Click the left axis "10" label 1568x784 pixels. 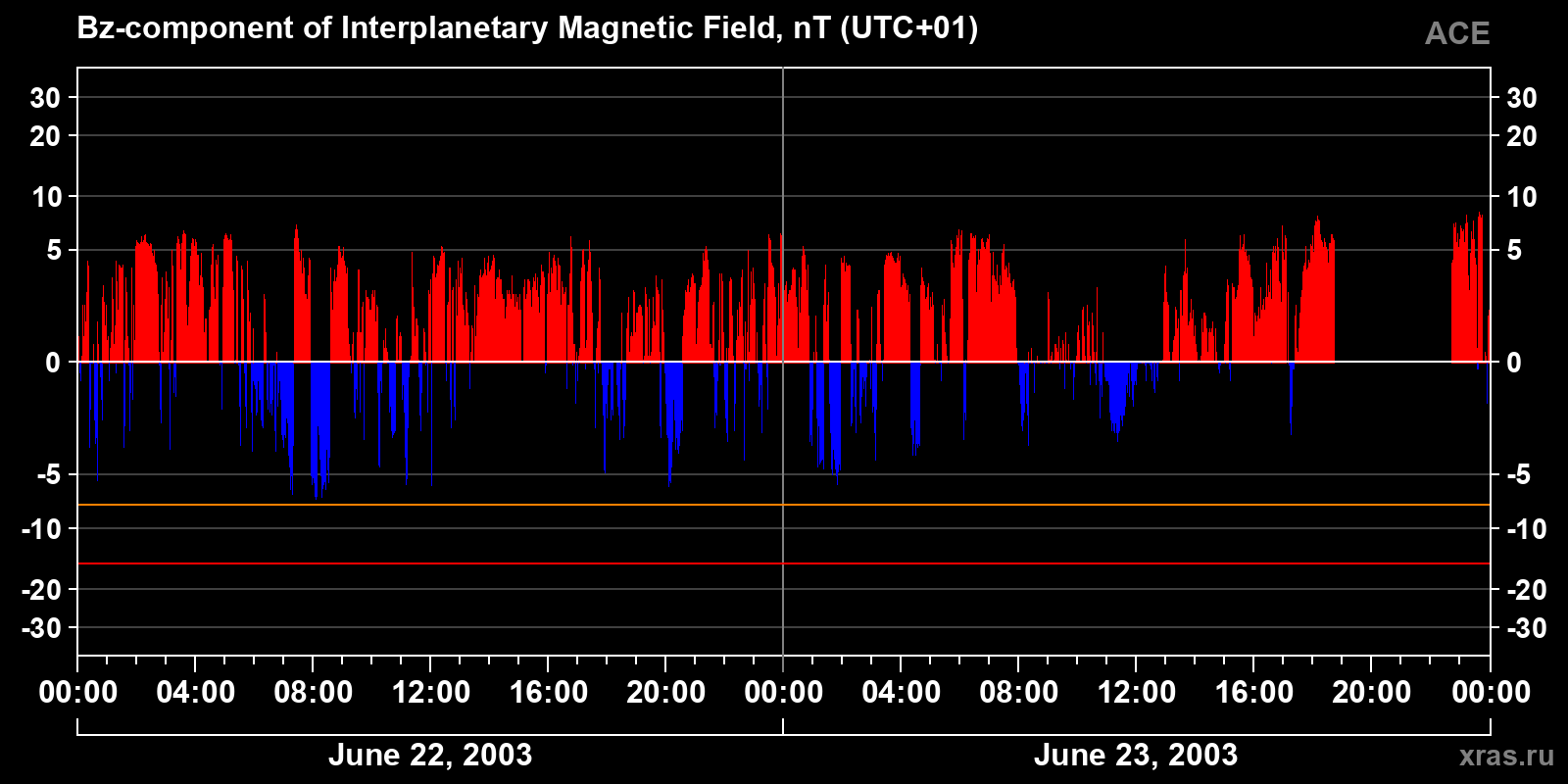46,197
